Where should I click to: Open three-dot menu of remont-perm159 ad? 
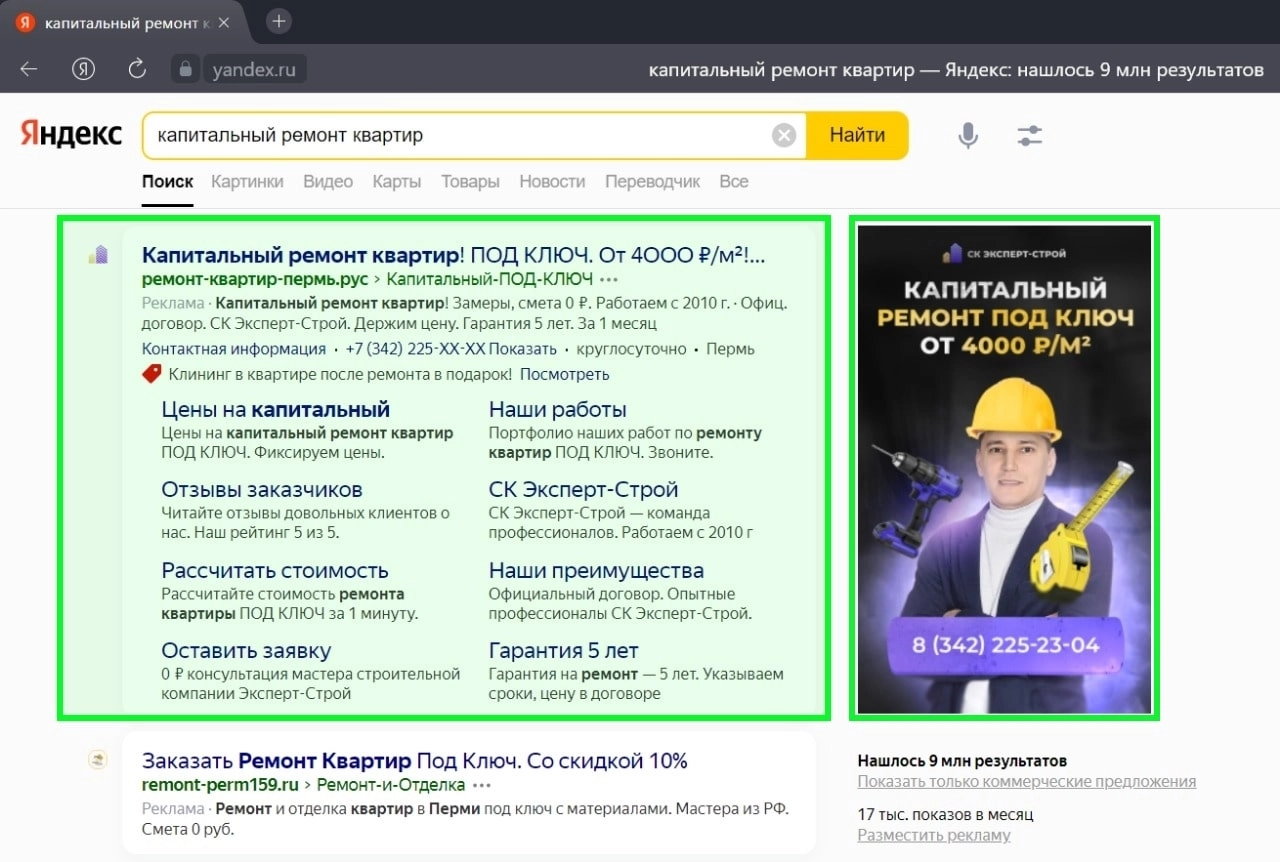click(x=482, y=785)
